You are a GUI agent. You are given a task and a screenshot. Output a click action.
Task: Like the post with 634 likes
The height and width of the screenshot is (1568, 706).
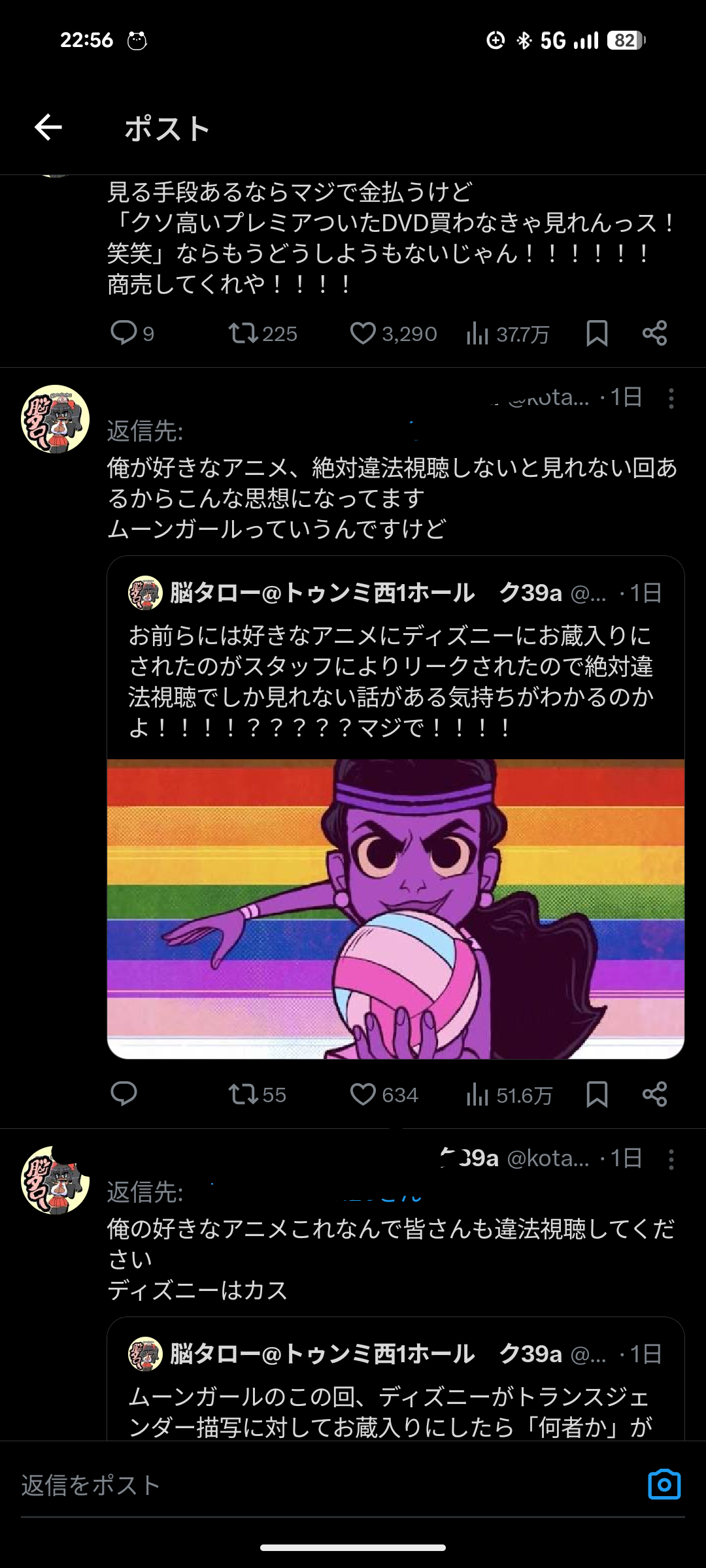[x=363, y=1094]
